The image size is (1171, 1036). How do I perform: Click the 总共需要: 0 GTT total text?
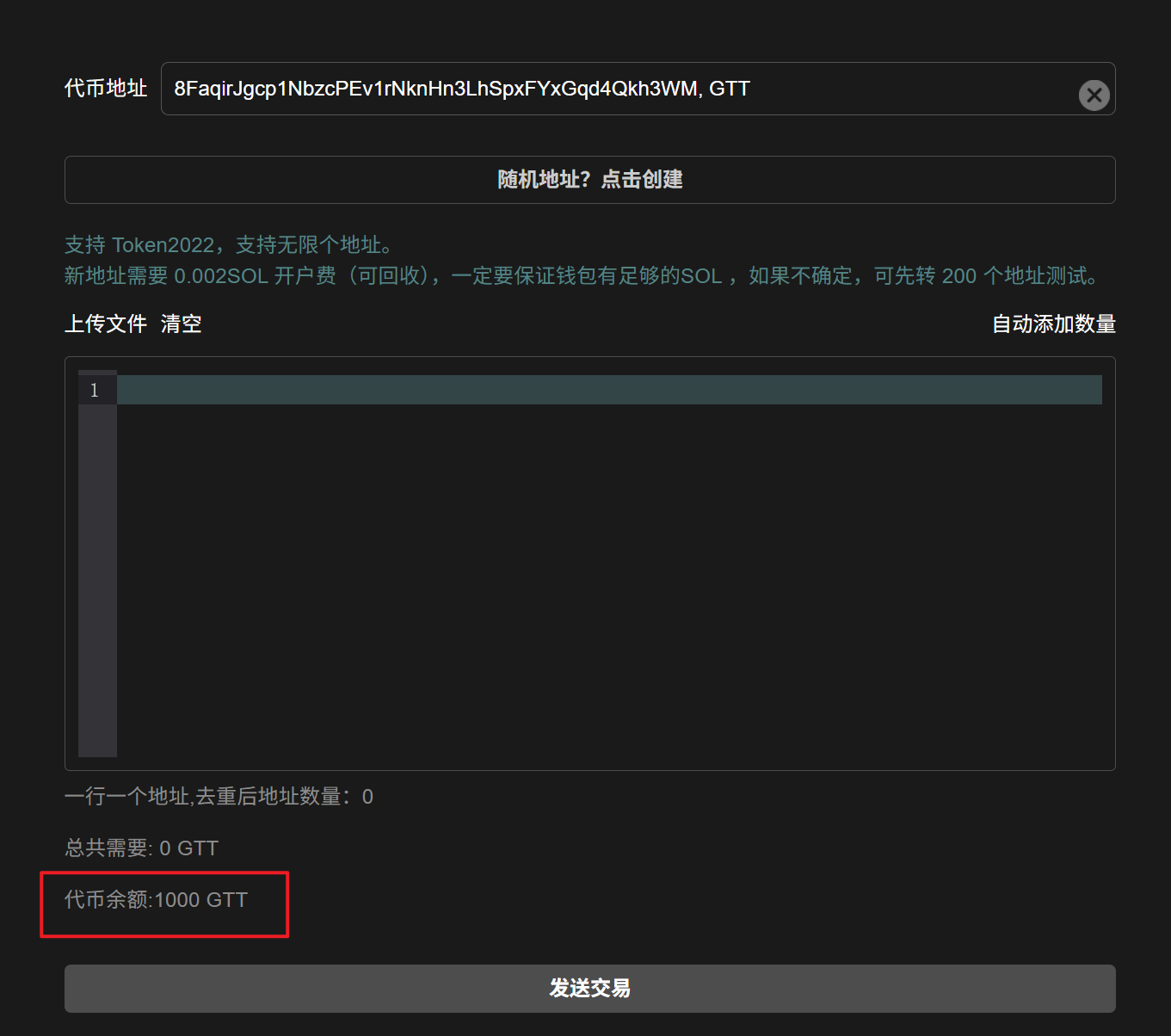(141, 848)
